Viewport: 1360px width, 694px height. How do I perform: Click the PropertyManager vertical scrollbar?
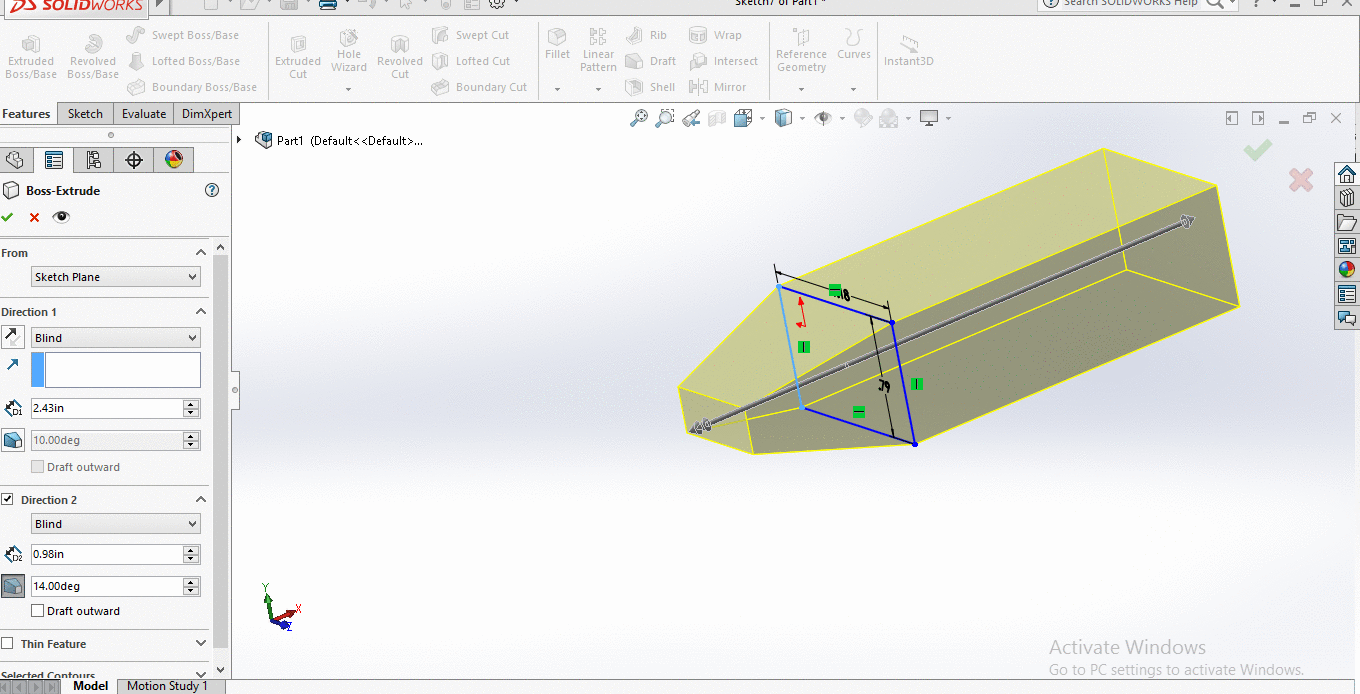(x=221, y=450)
